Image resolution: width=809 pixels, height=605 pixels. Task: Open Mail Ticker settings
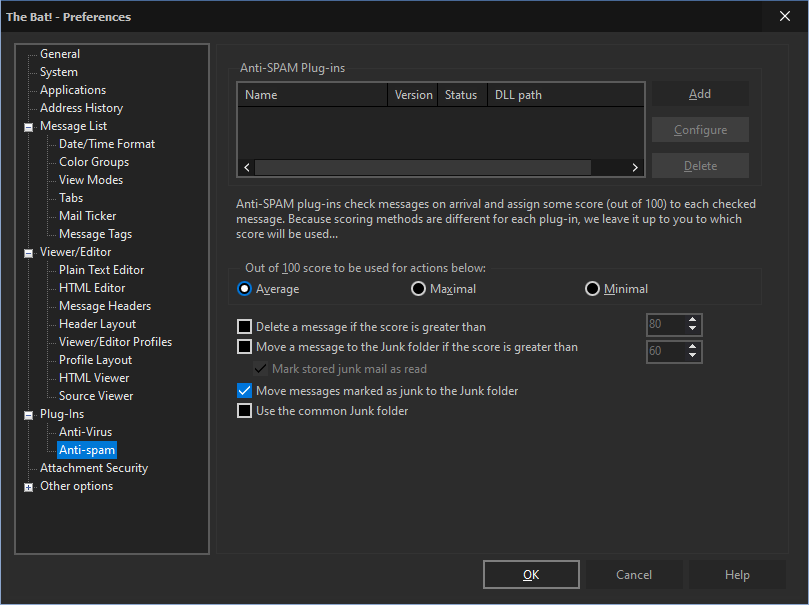point(87,216)
